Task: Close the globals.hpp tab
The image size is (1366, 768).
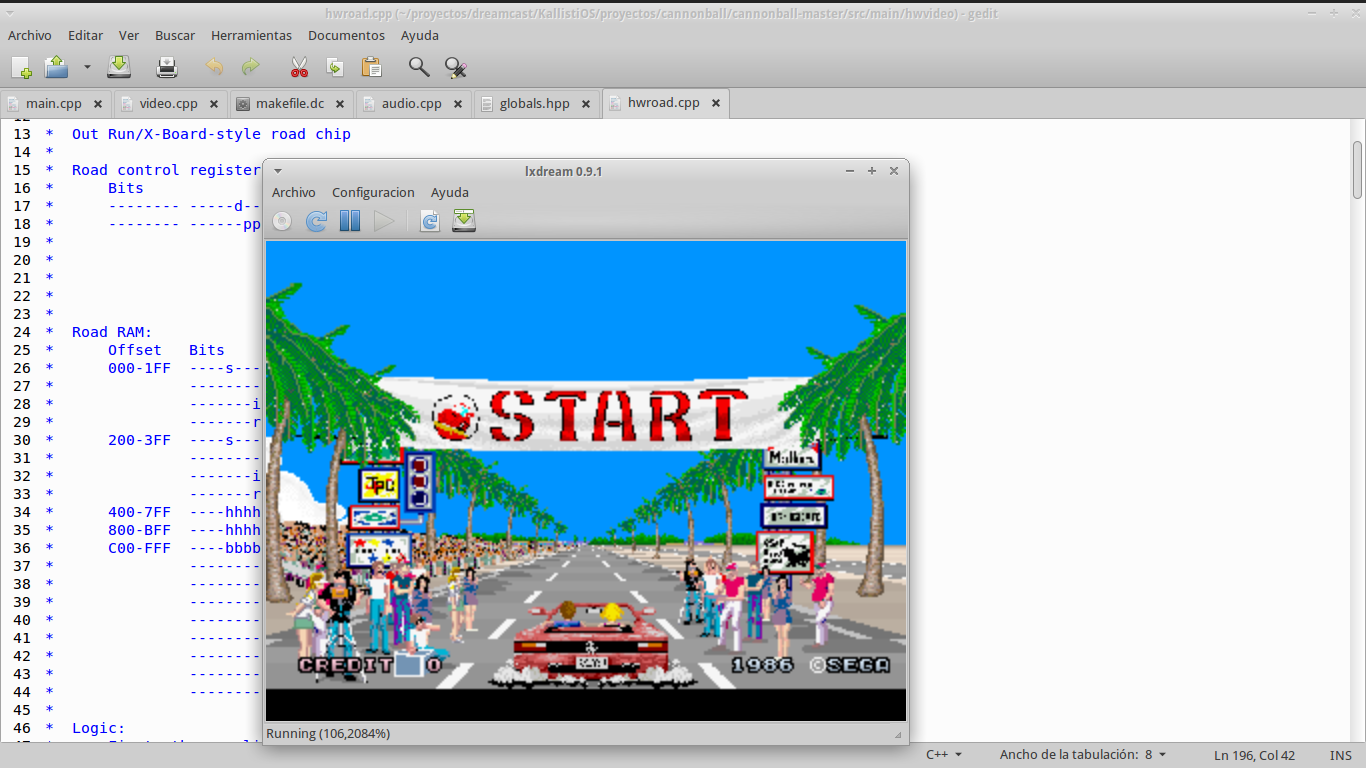Action: [586, 104]
